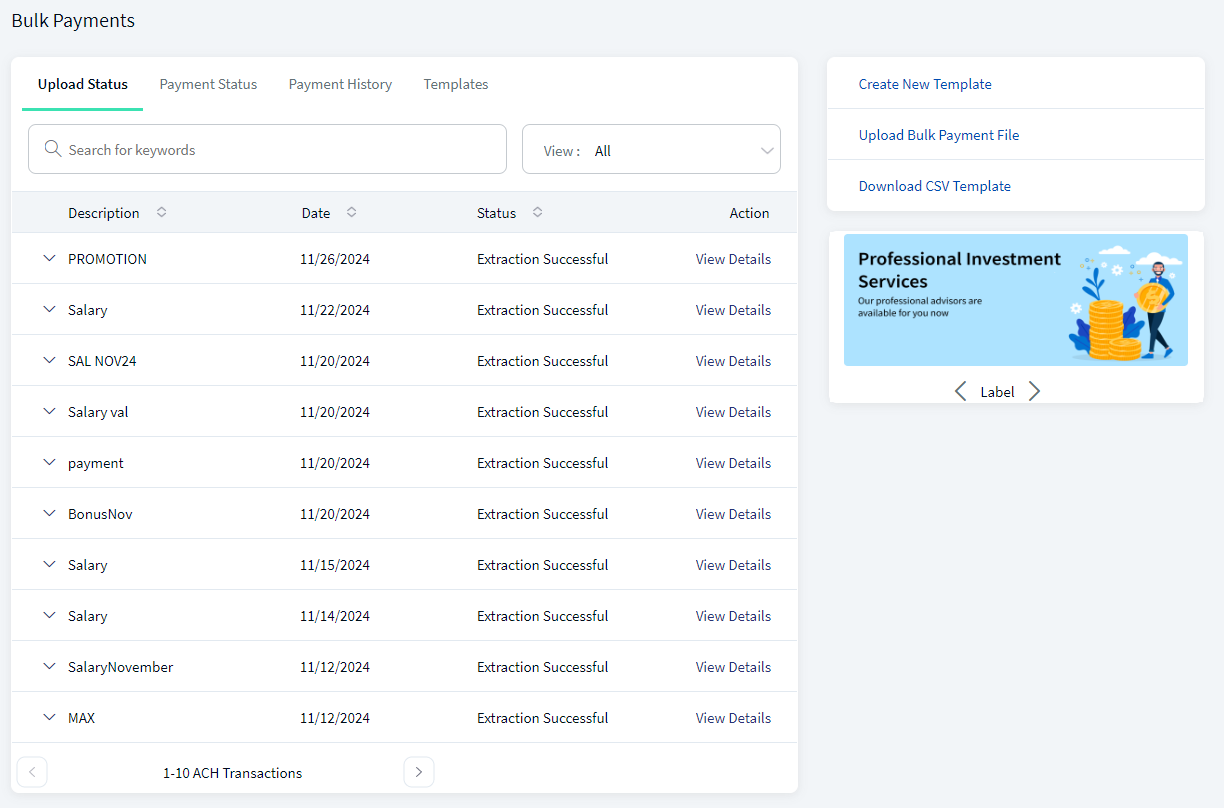This screenshot has height=808, width=1224.
Task: Click Extraction Successful status for MAX
Action: click(x=542, y=718)
